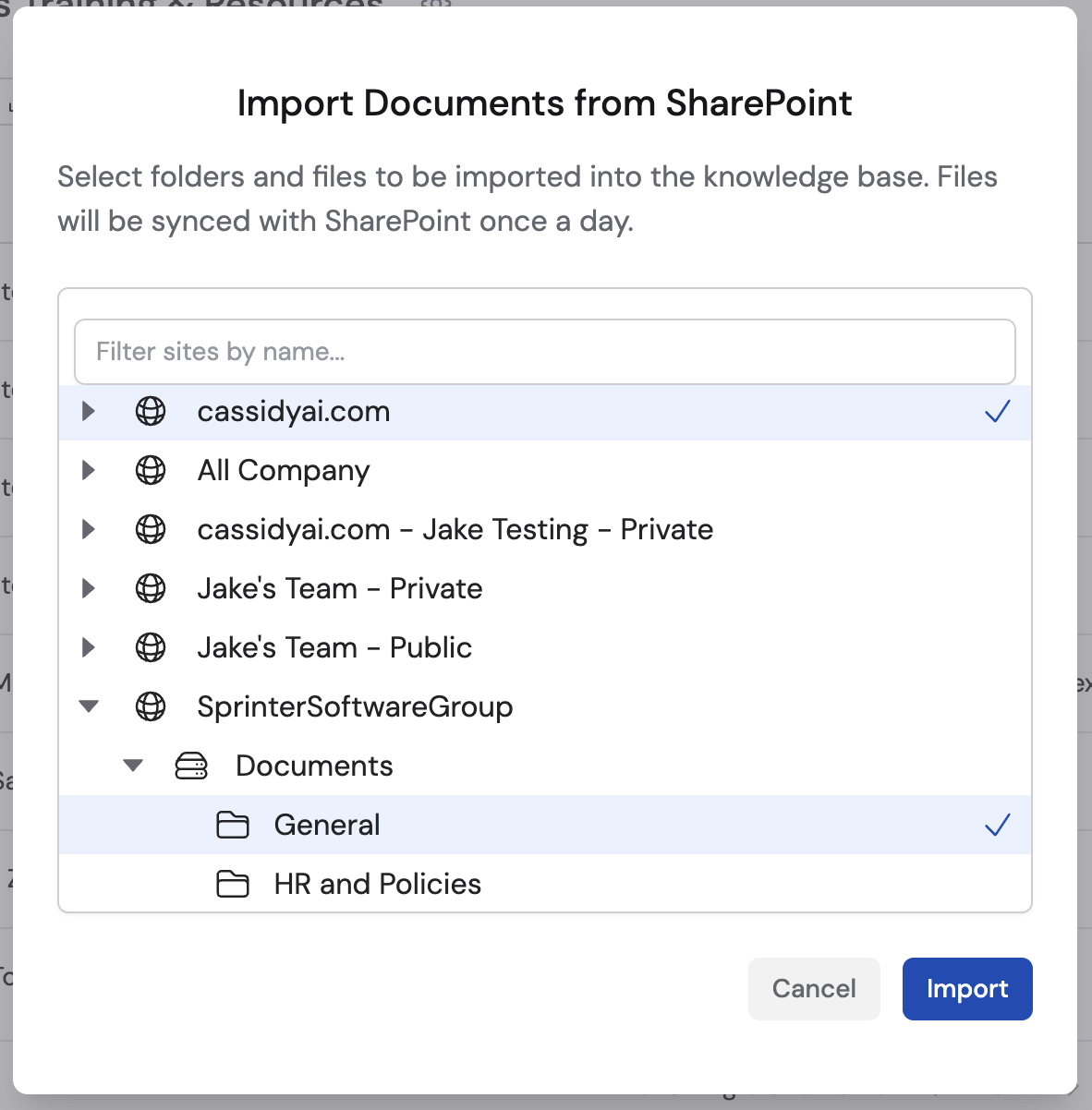Click the Import button
Screen dimensions: 1092x1110
pyautogui.click(x=967, y=988)
